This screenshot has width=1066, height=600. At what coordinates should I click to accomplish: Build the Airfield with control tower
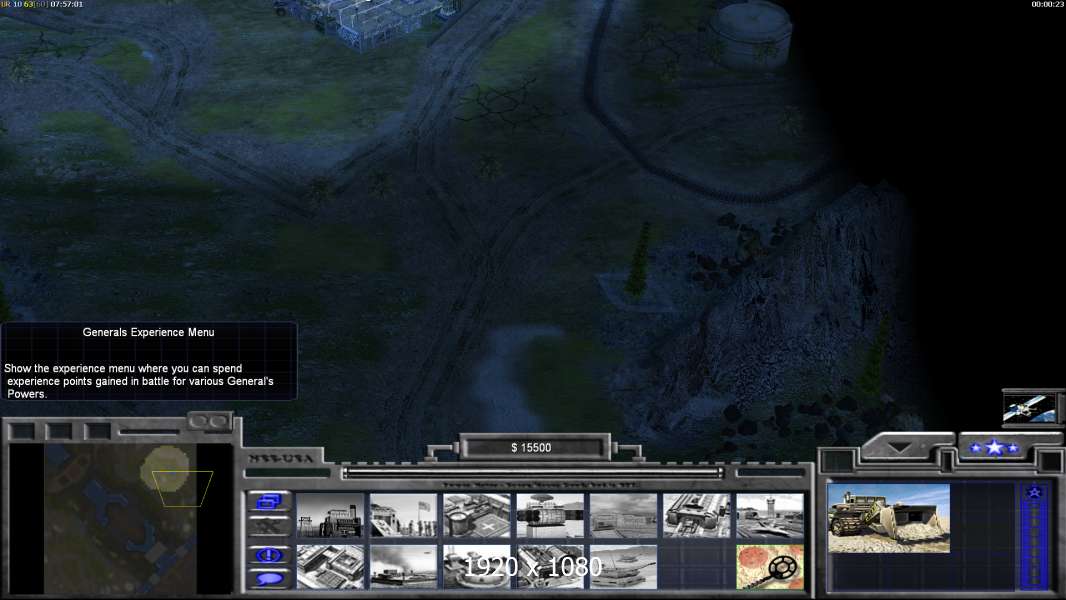tap(770, 516)
